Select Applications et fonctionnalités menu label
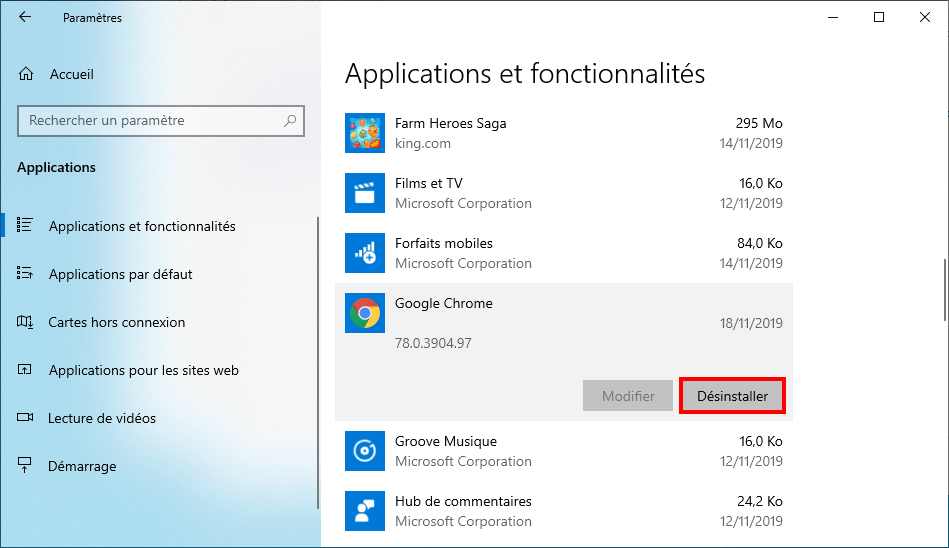Screen dimensions: 949x548 point(142,226)
